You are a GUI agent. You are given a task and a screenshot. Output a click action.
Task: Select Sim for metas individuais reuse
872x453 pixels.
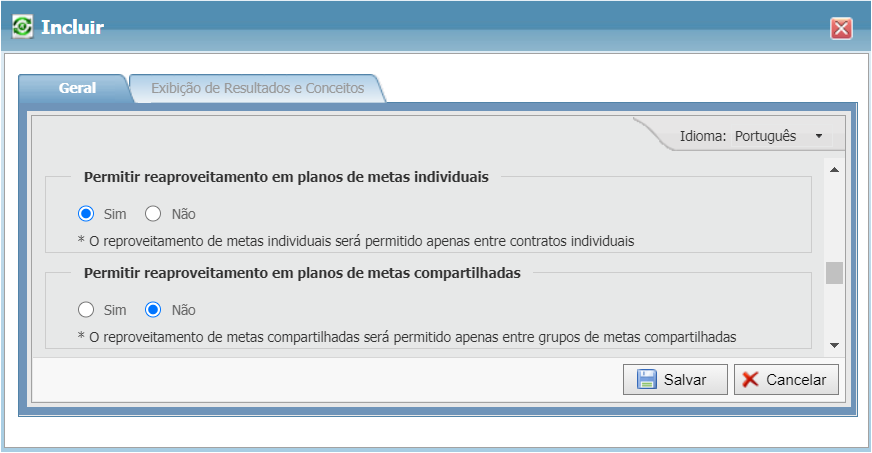(x=86, y=213)
